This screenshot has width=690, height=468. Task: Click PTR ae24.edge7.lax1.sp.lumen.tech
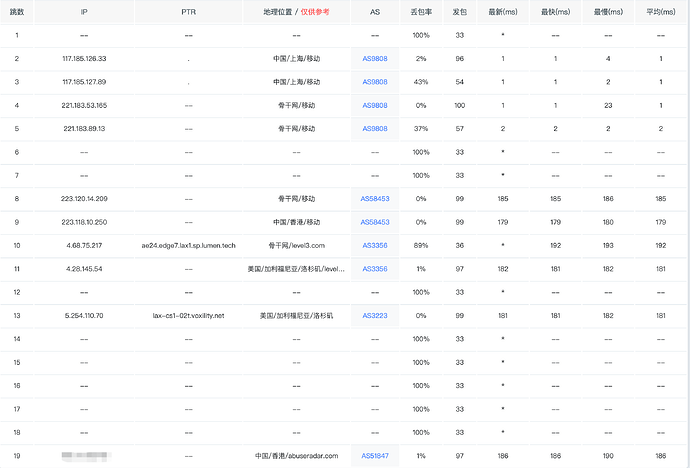(188, 245)
